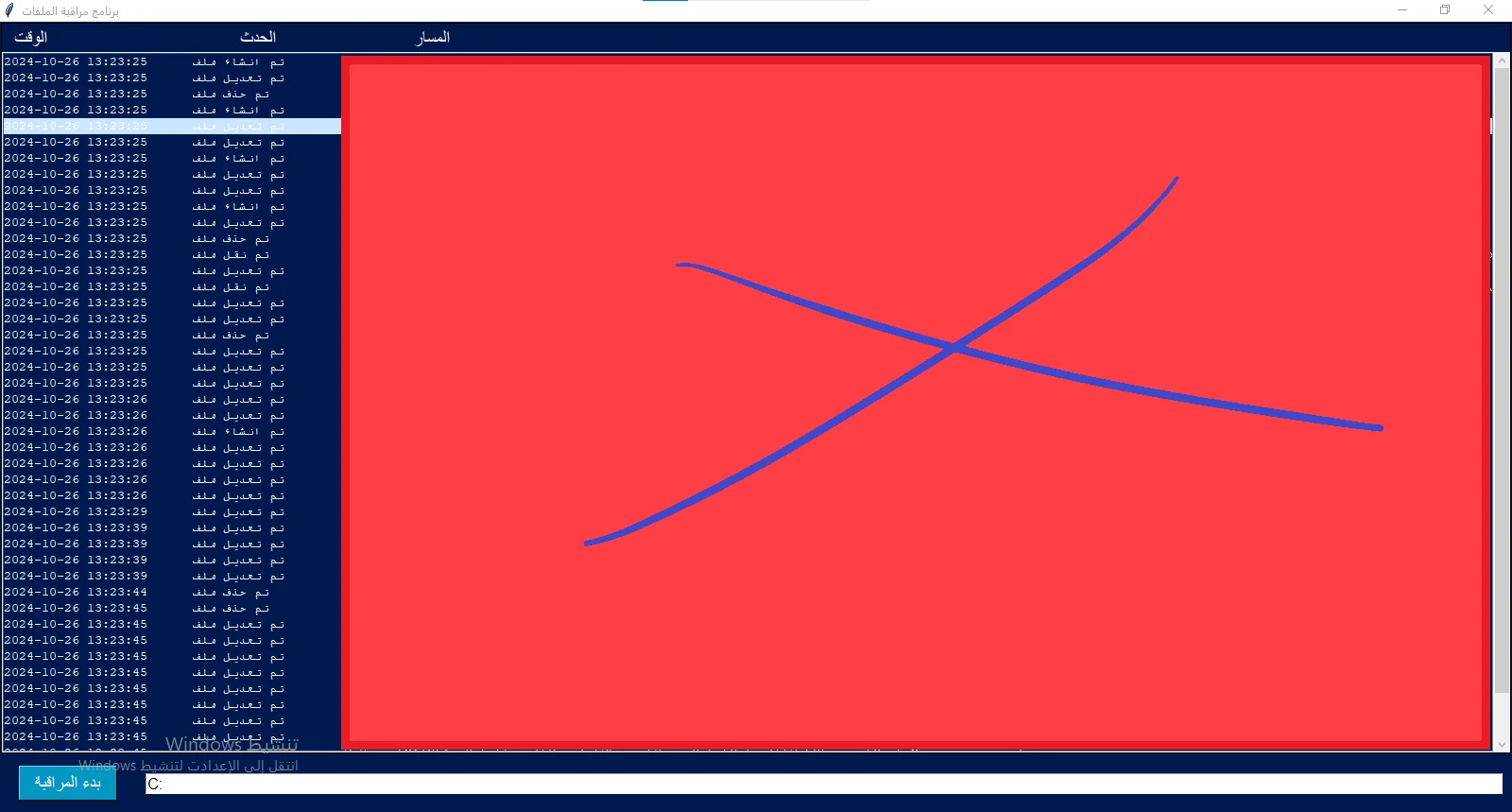1512x812 pixels.
Task: Minimize the برنامج مراقبة الملفات window
Action: point(1402,10)
